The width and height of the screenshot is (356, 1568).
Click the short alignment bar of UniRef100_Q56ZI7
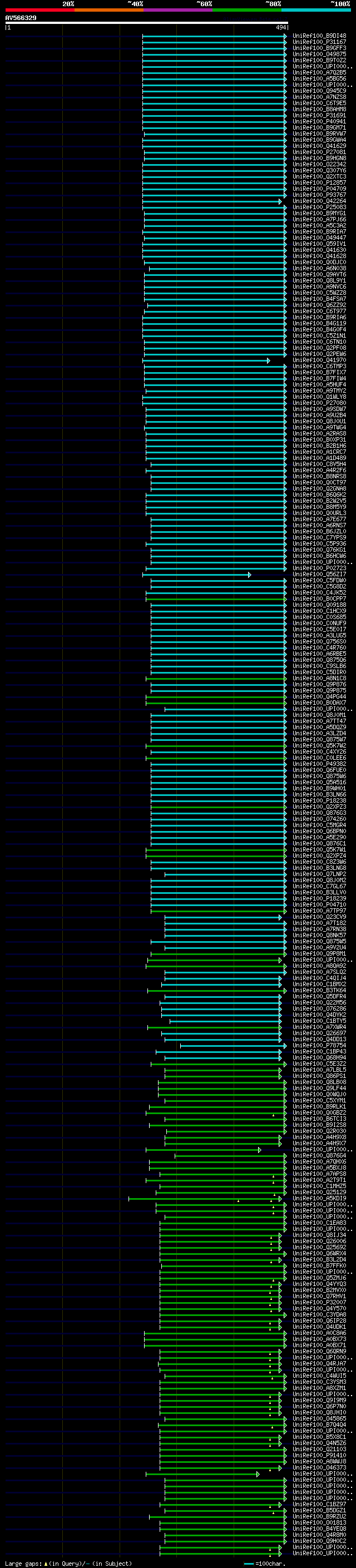tap(196, 575)
